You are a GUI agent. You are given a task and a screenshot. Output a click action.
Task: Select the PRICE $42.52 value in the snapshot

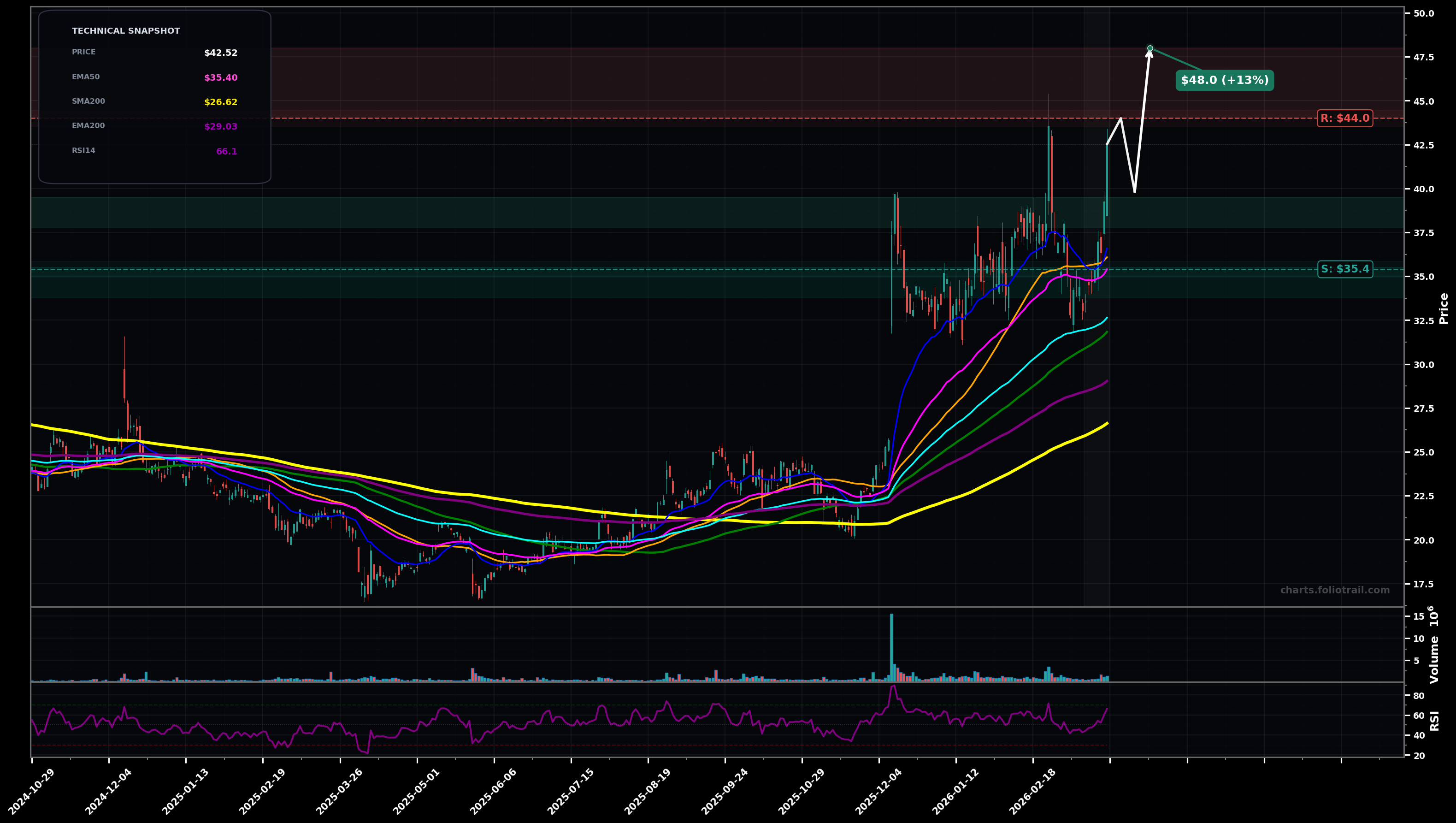[220, 53]
